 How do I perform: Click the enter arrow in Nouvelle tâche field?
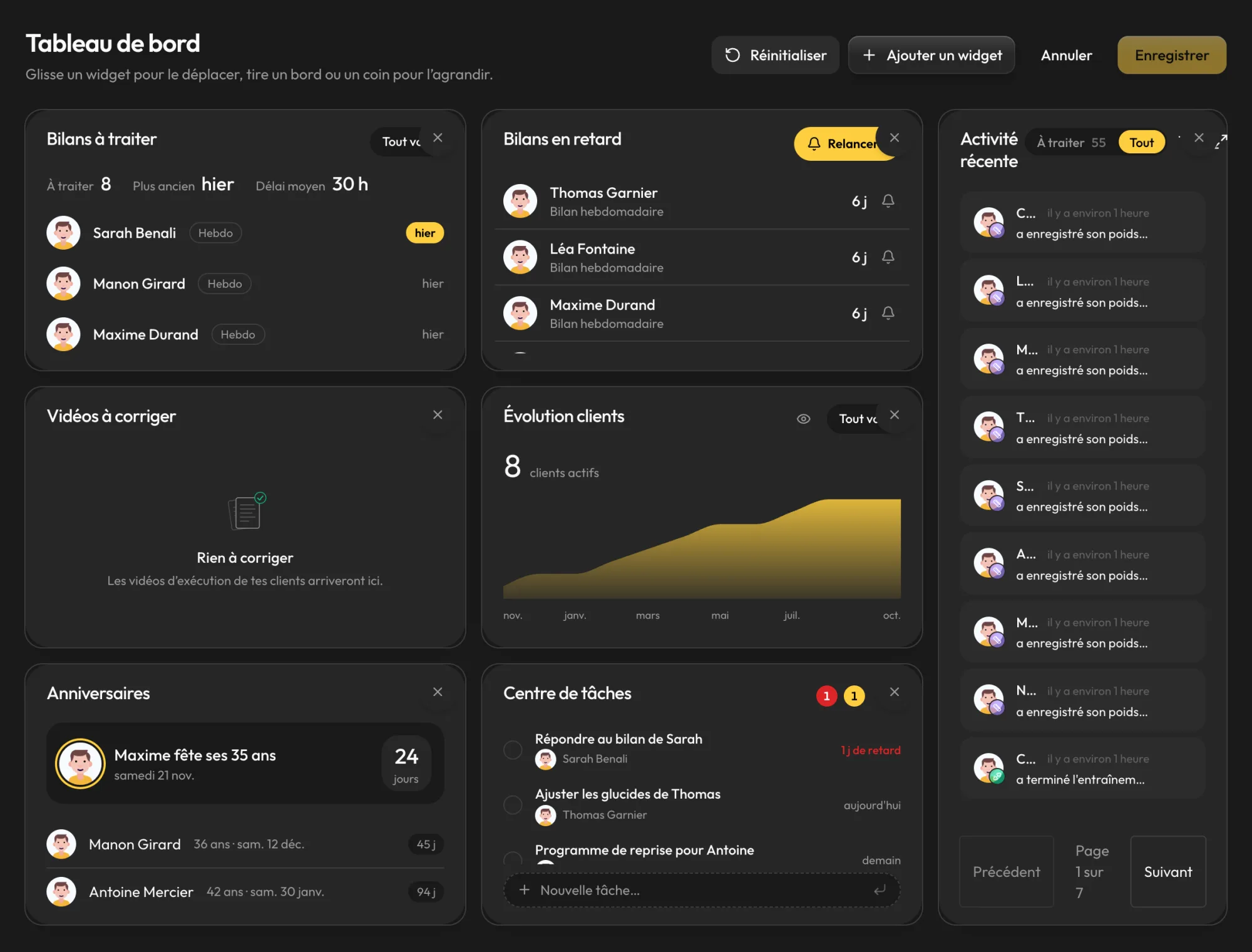[x=880, y=890]
